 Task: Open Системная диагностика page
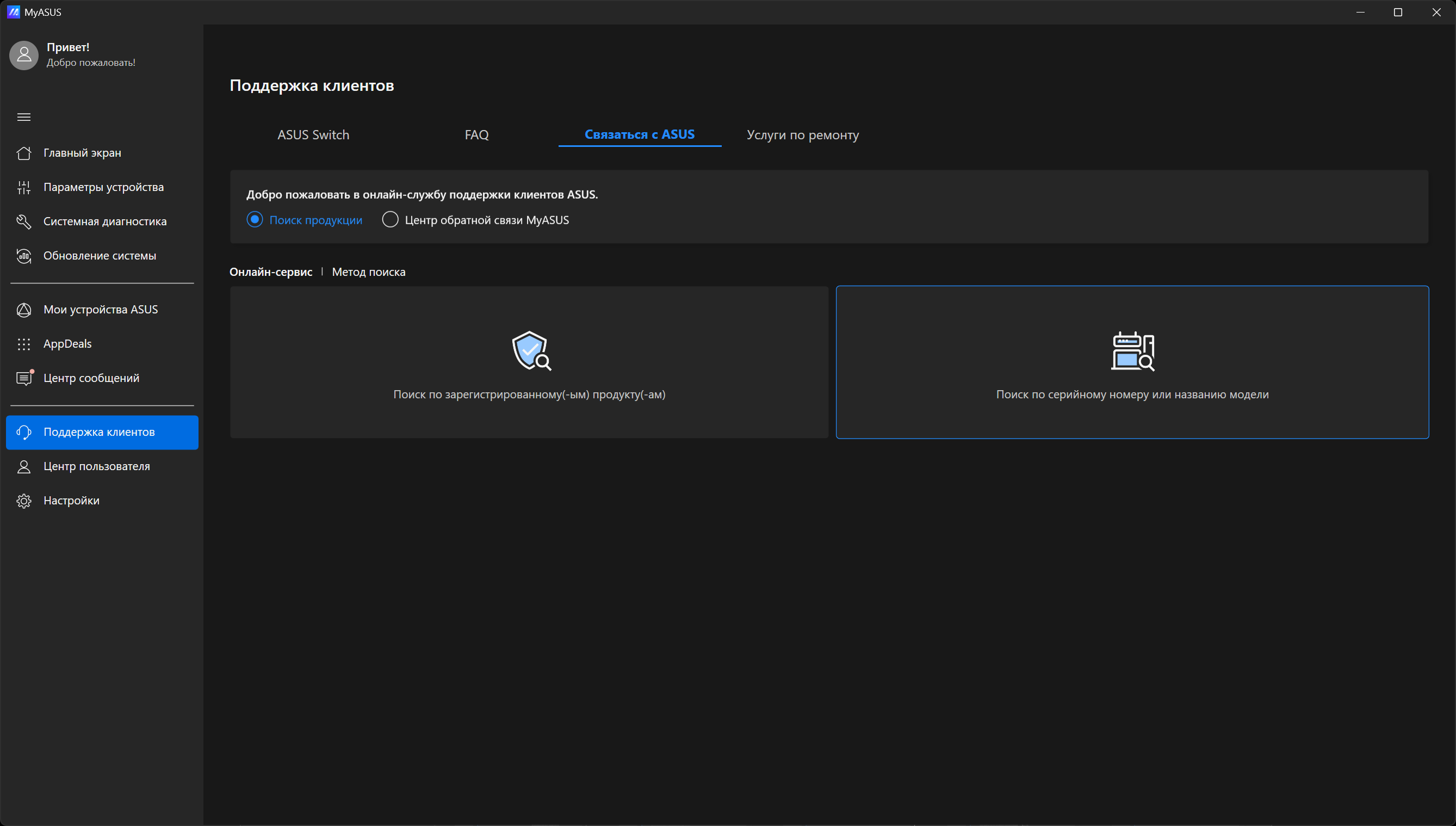pyautogui.click(x=102, y=222)
